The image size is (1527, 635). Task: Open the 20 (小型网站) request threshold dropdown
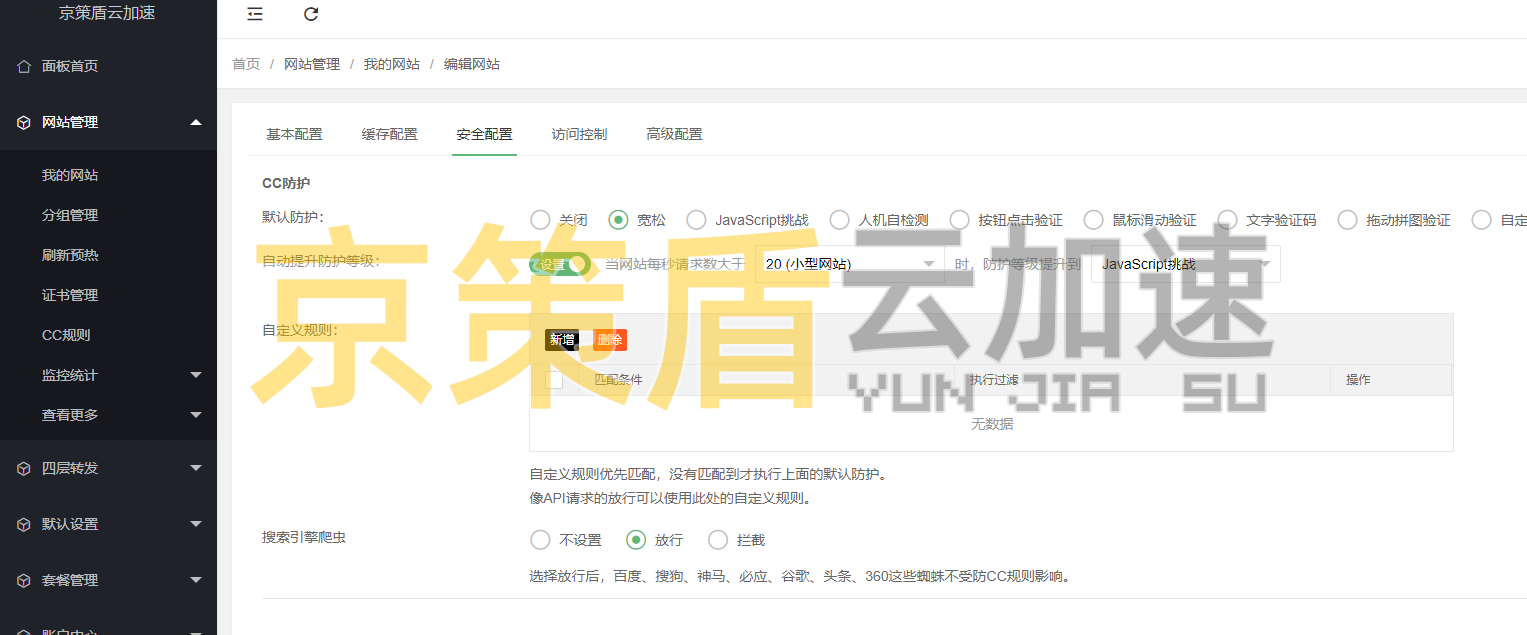[x=850, y=263]
